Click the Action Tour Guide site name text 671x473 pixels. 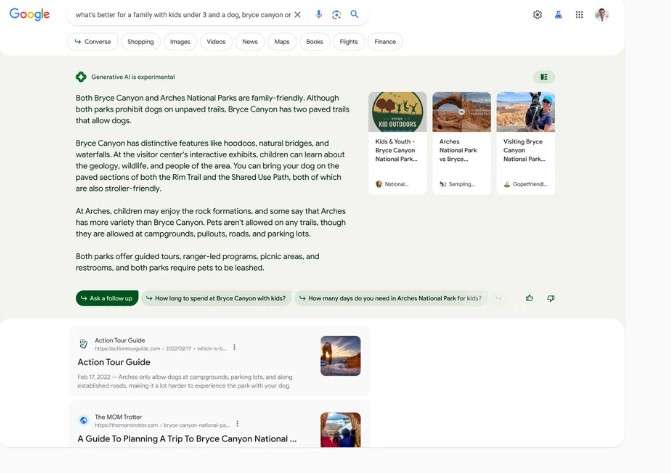[x=120, y=340]
